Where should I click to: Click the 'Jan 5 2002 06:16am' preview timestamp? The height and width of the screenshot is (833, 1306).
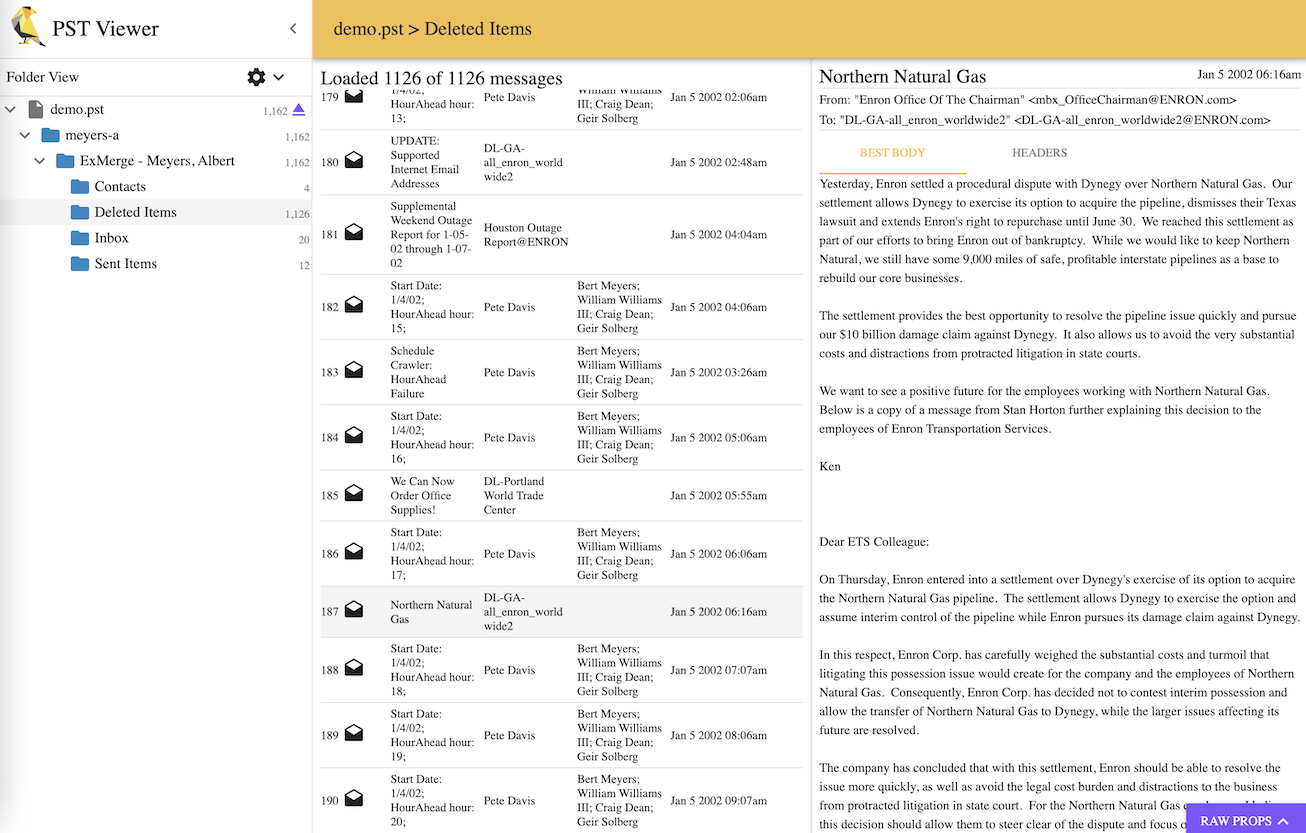[x=1247, y=74]
